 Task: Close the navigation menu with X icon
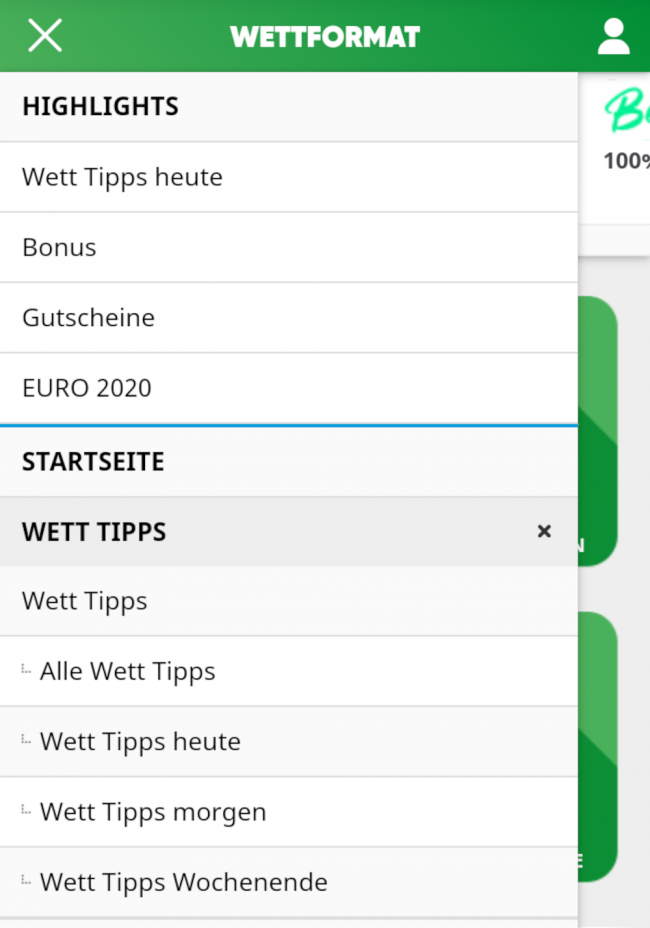click(x=45, y=36)
